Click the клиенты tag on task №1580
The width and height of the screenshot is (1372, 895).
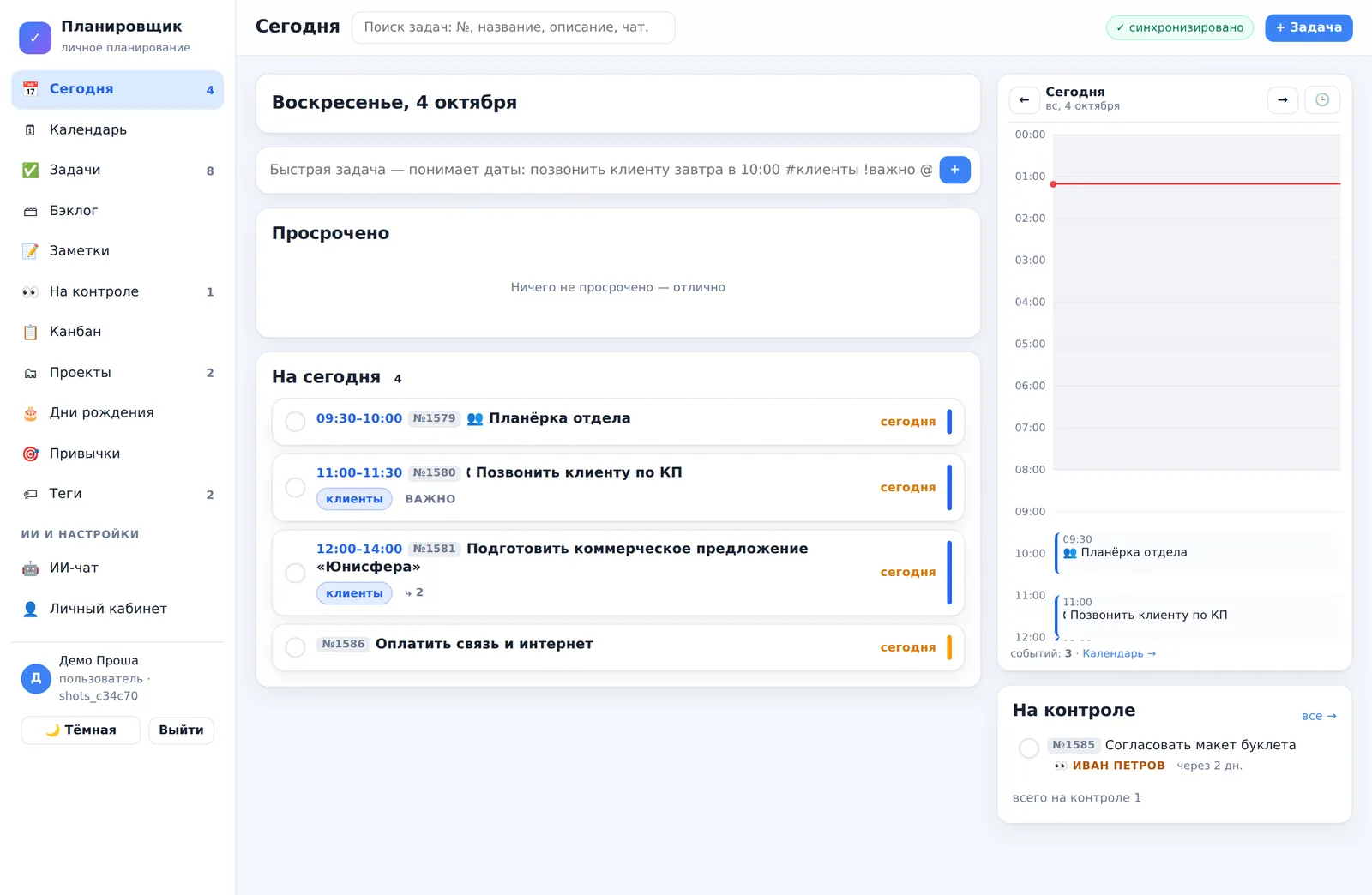(354, 499)
